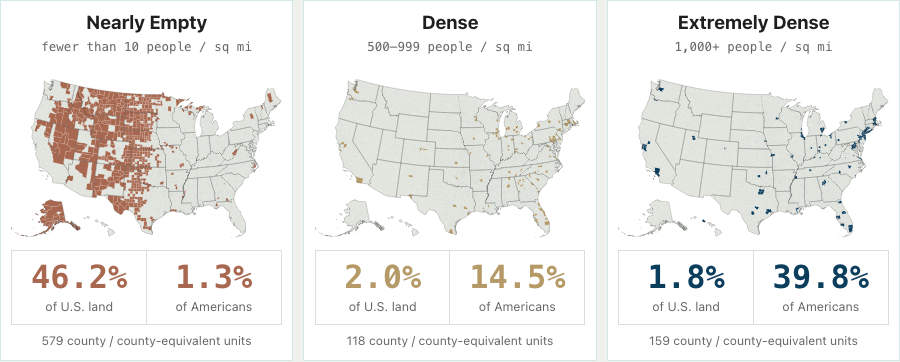900x362 pixels.
Task: Click the 39.8% of Americans value
Action: pyautogui.click(x=821, y=287)
